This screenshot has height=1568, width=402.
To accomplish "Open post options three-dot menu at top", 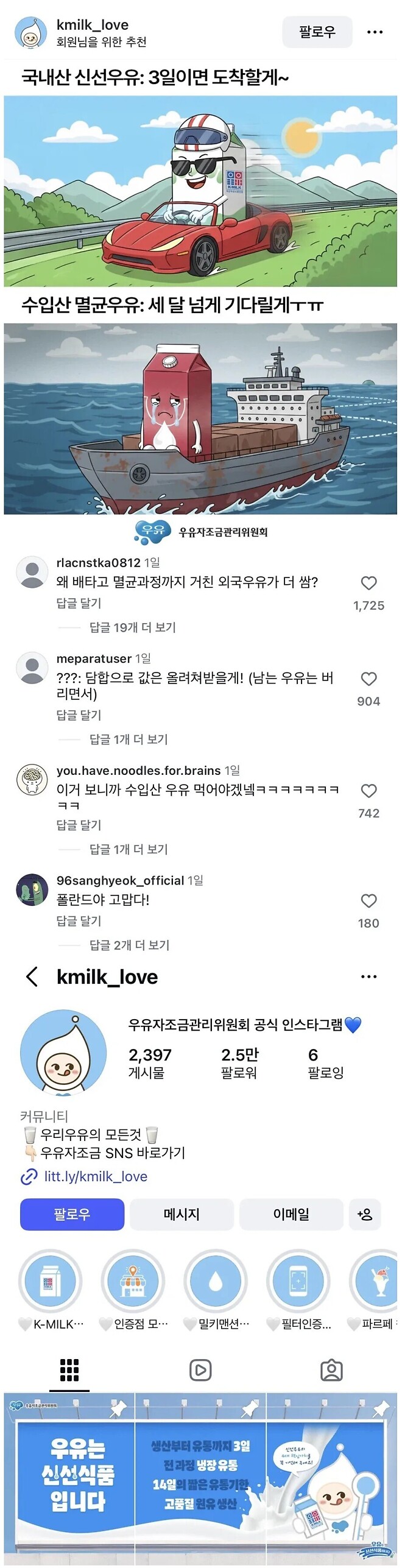I will [375, 32].
